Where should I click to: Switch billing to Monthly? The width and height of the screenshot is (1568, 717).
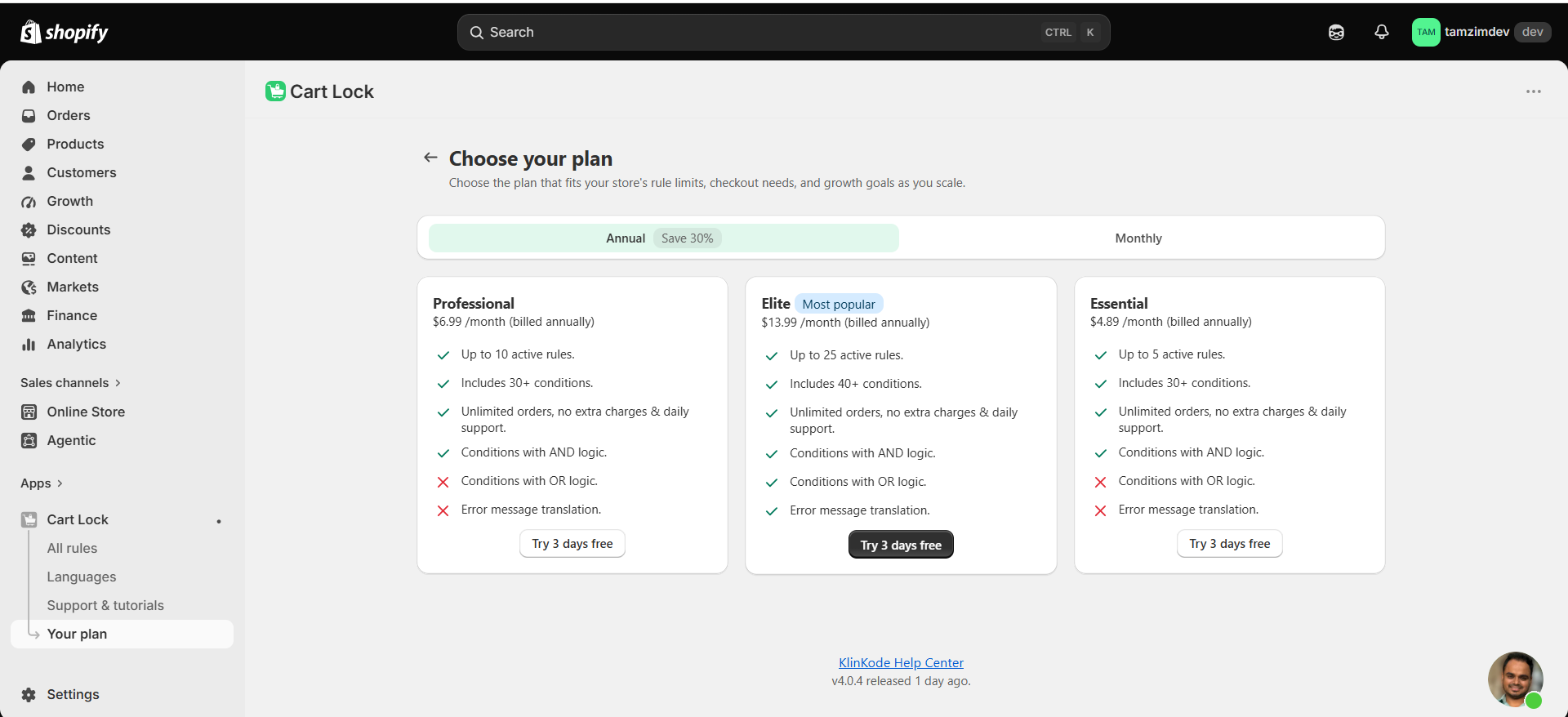(1138, 238)
